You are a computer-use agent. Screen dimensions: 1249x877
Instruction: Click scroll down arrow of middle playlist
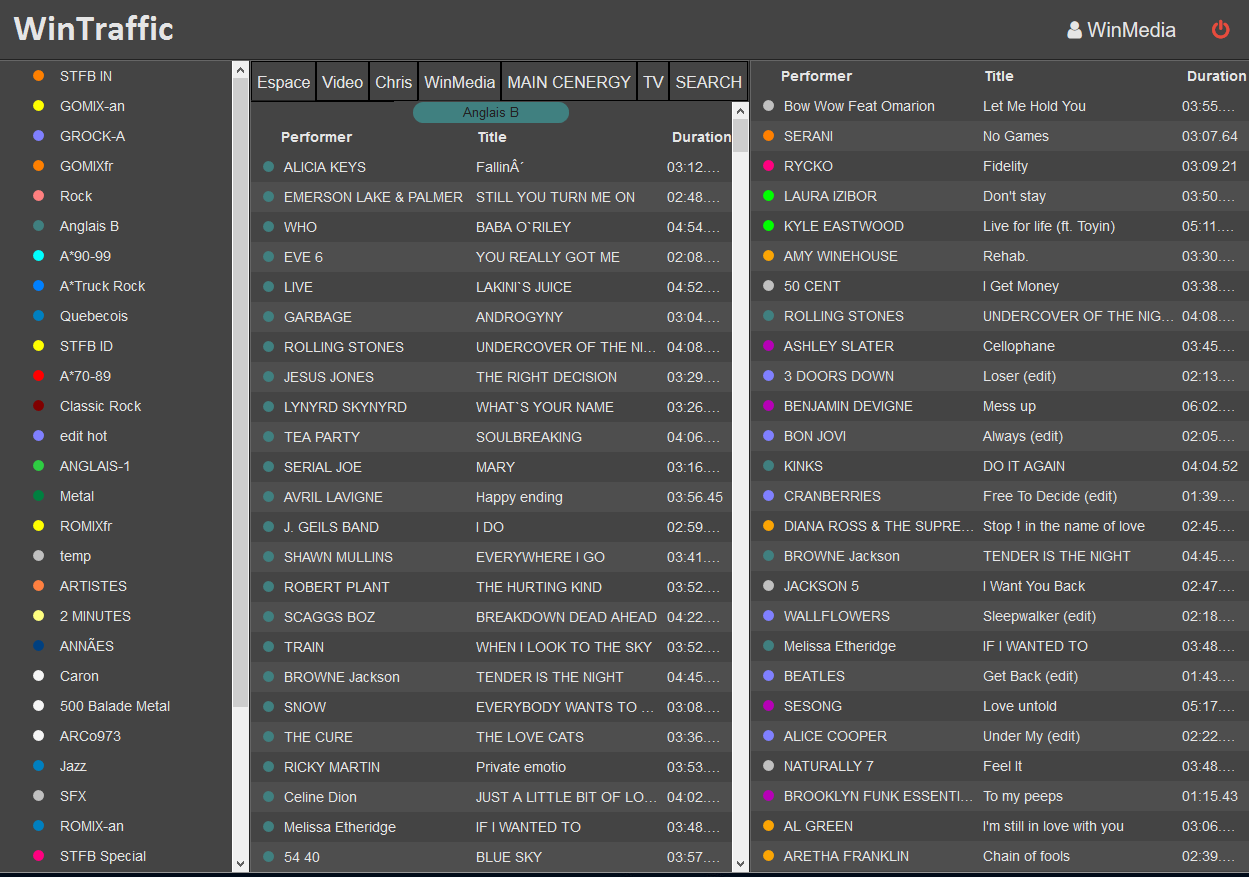coord(740,863)
